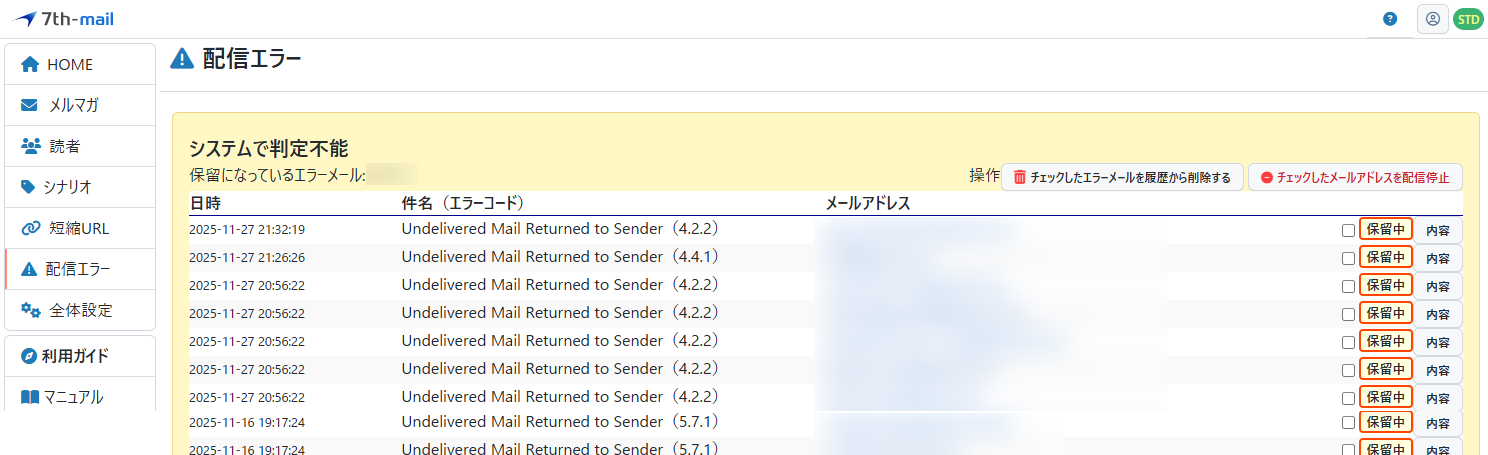Click チェックしたエラーメールを履歴から削除する button
1488x455 pixels.
tap(1122, 177)
